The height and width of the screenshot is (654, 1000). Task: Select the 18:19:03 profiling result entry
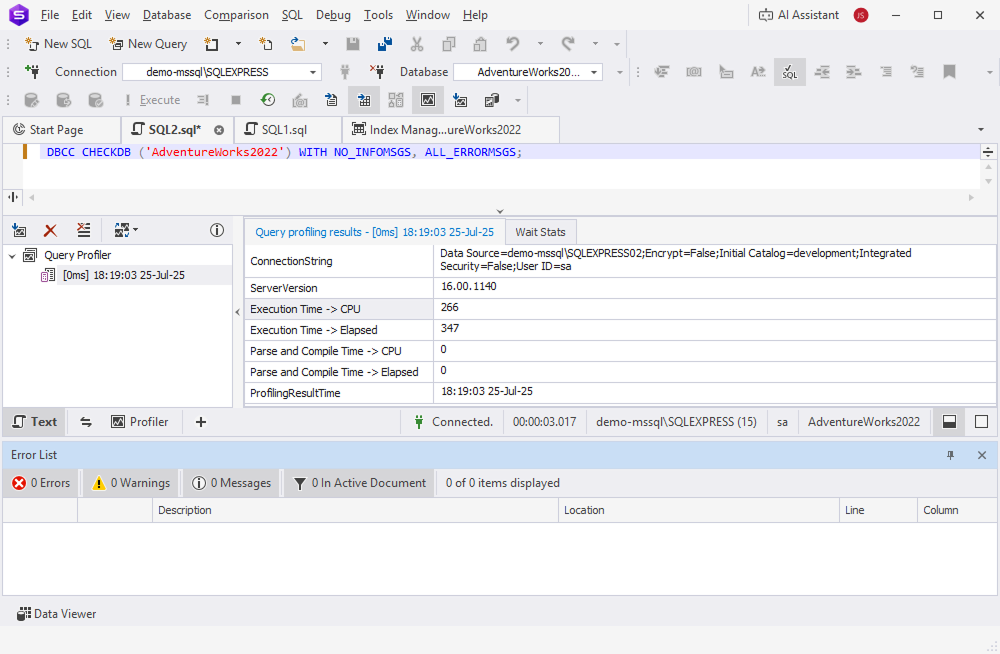pyautogui.click(x=123, y=275)
